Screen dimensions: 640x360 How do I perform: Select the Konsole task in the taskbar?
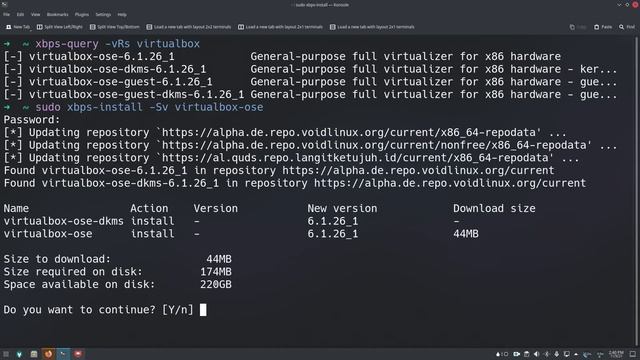(x=63, y=354)
